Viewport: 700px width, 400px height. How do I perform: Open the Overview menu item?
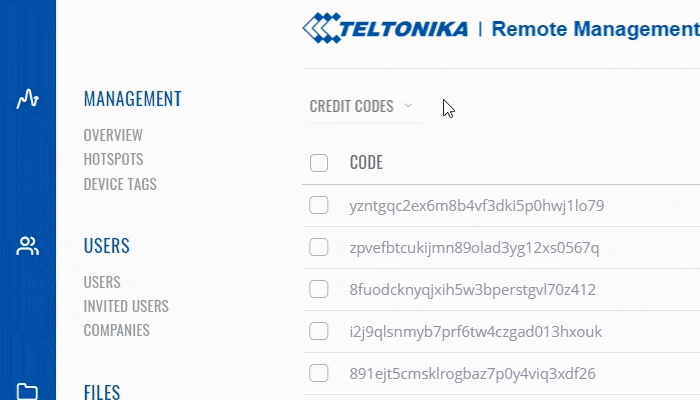113,135
